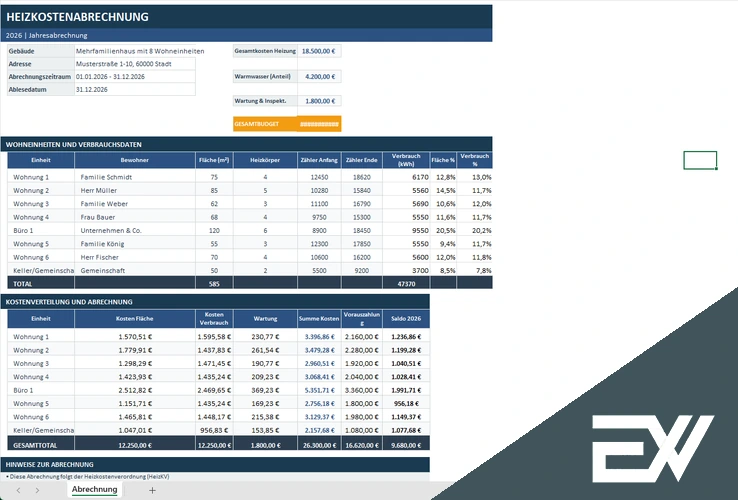Select the Gesamtkosten Heizung value 18.500,00 €

click(x=319, y=51)
